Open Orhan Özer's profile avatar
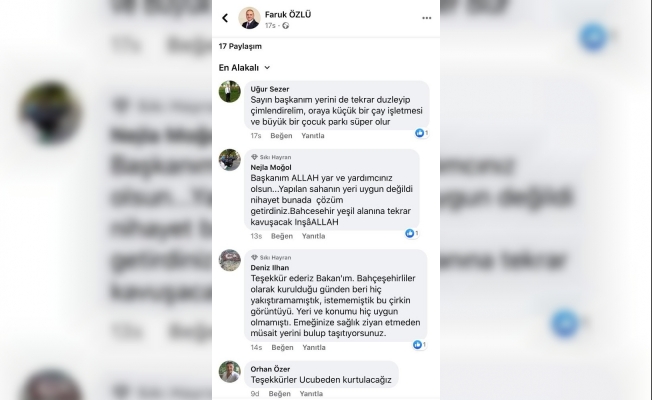Viewport: 652px width, 400px height. [x=230, y=372]
